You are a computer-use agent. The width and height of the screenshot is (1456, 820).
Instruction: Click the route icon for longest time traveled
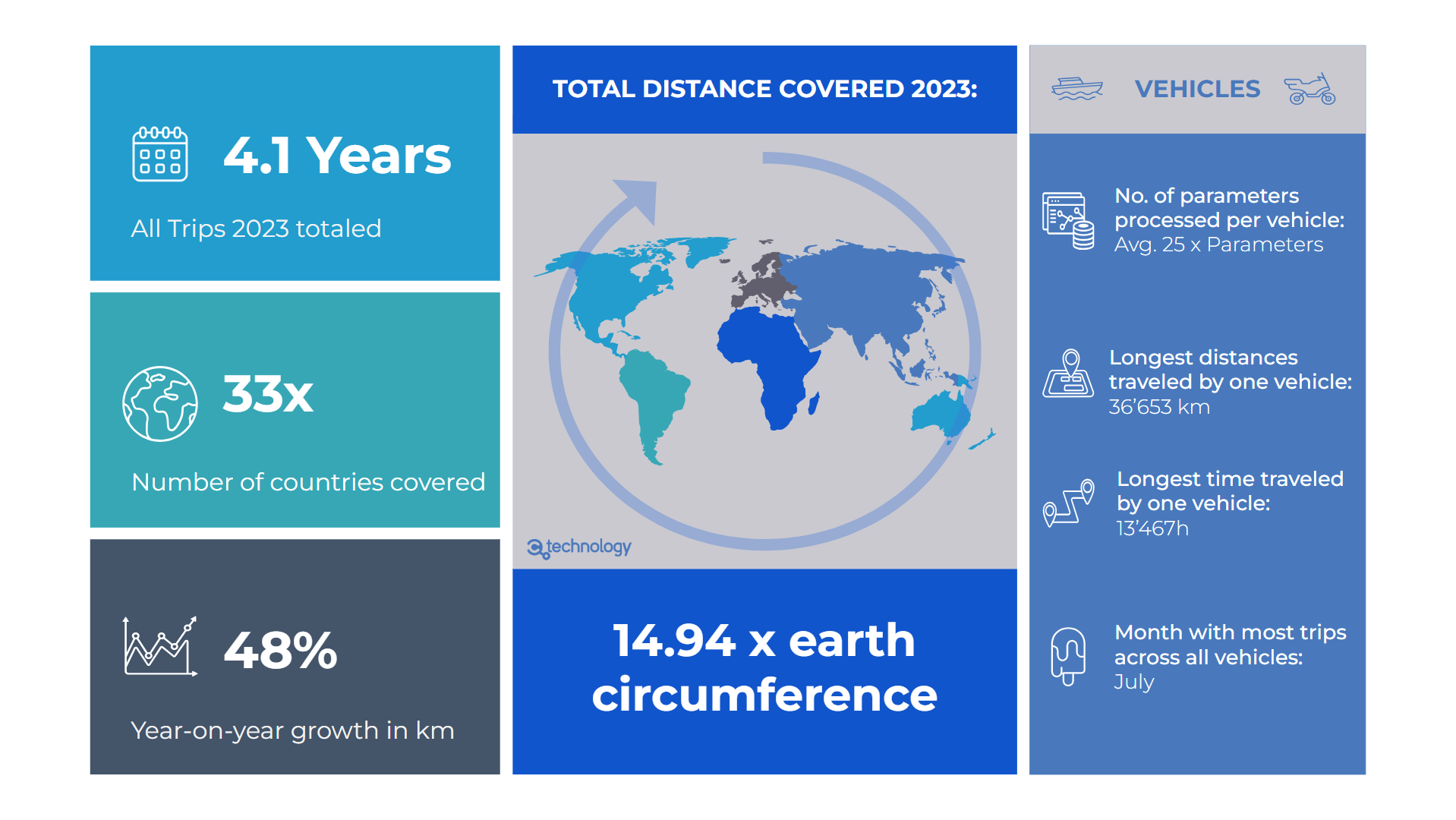[1068, 503]
